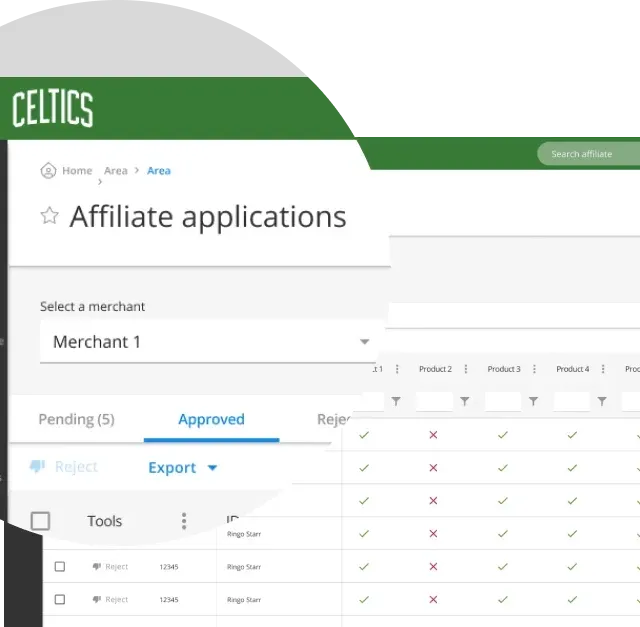The height and width of the screenshot is (627, 640).
Task: Open the Home breadcrumb link
Action: 77,171
